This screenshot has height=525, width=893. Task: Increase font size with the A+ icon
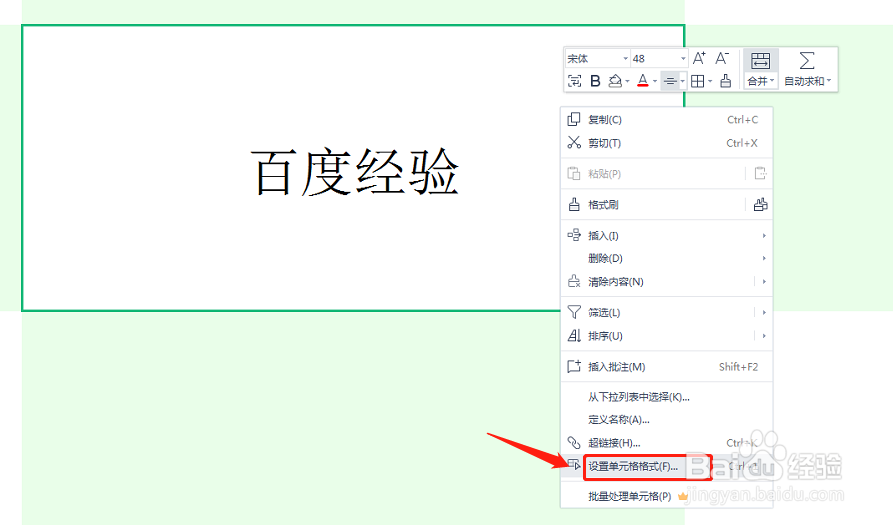point(699,58)
